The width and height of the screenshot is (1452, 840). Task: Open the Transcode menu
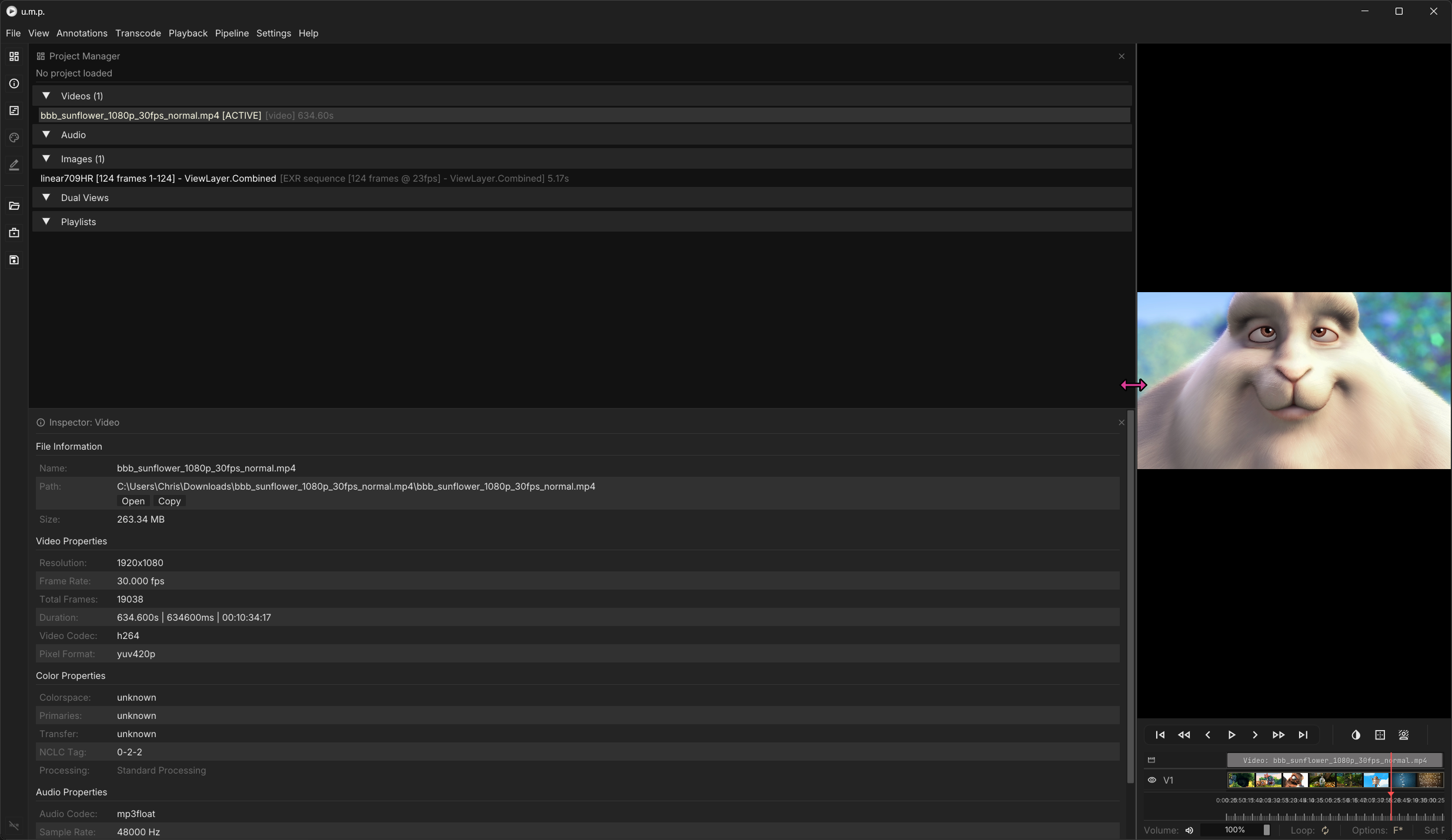click(138, 34)
